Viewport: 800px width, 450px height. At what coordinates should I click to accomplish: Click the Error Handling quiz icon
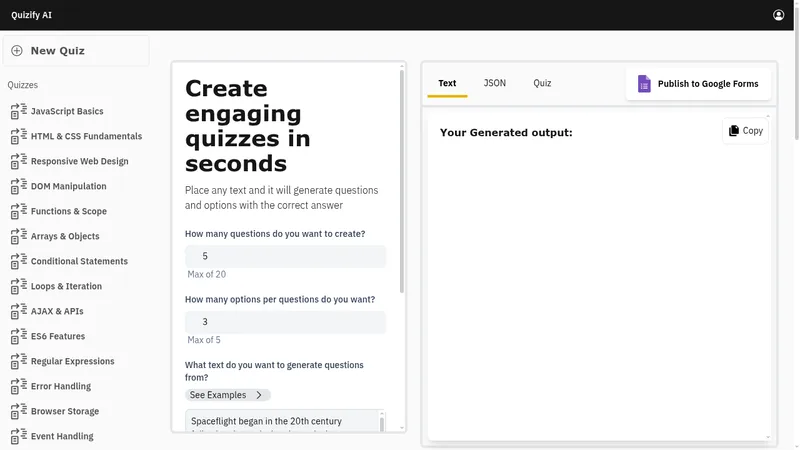(19, 386)
